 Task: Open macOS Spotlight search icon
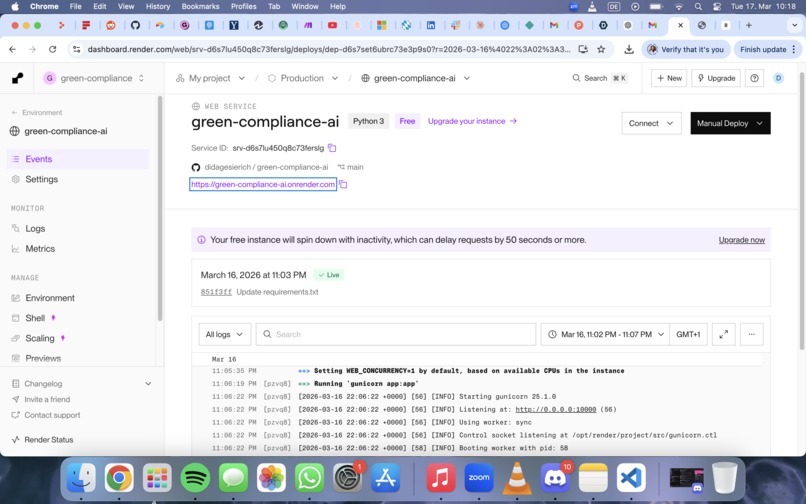[698, 7]
